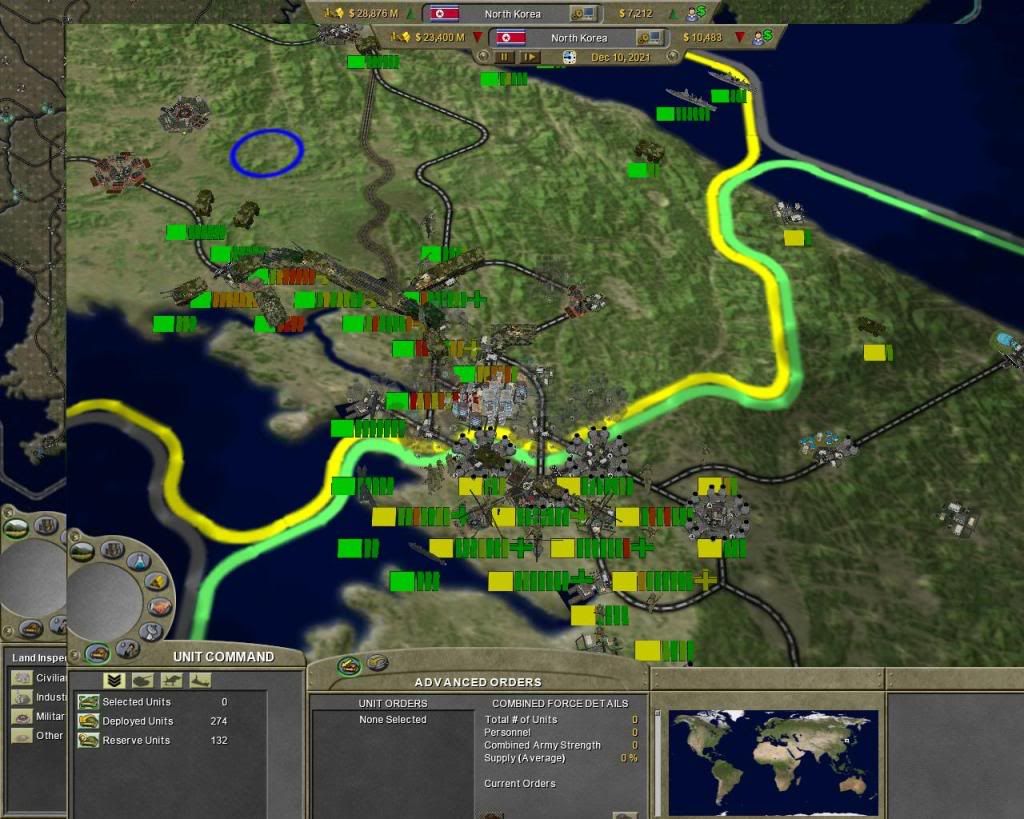This screenshot has height=819, width=1024.
Task: Select the Civilian icon in Land Inspector
Action: pos(22,678)
